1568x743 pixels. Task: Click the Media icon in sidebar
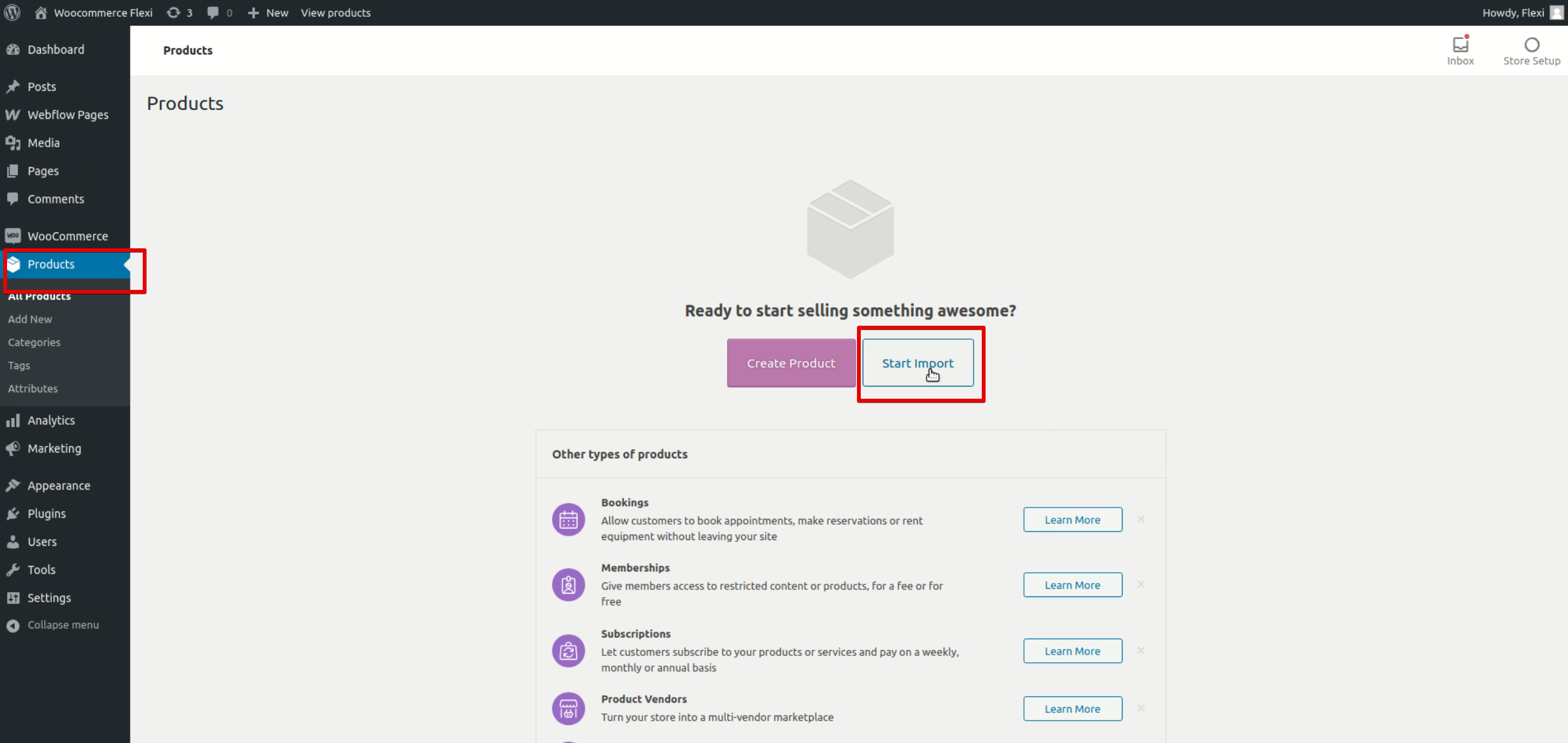(x=13, y=143)
